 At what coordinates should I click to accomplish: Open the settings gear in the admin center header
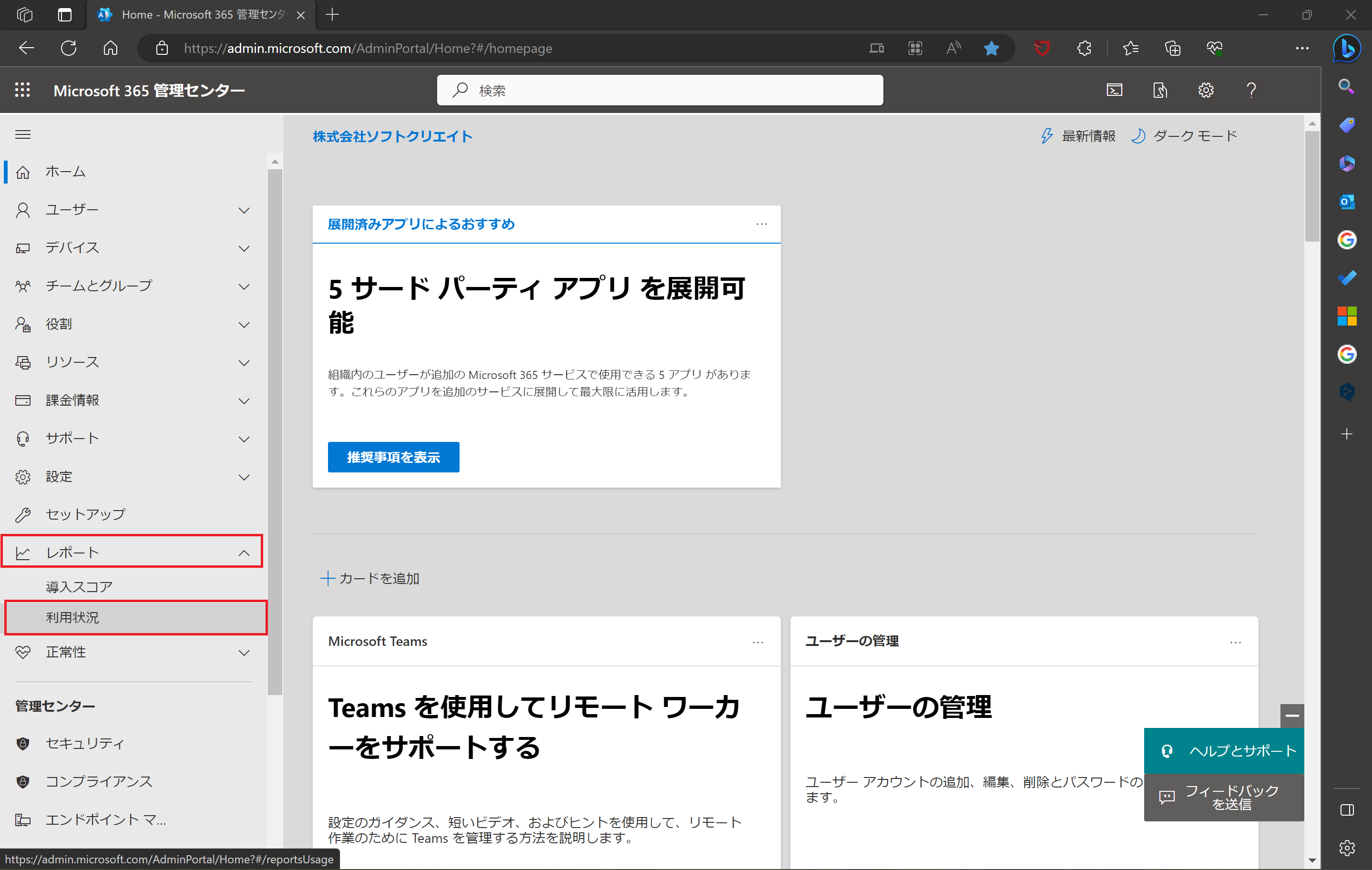(x=1206, y=90)
